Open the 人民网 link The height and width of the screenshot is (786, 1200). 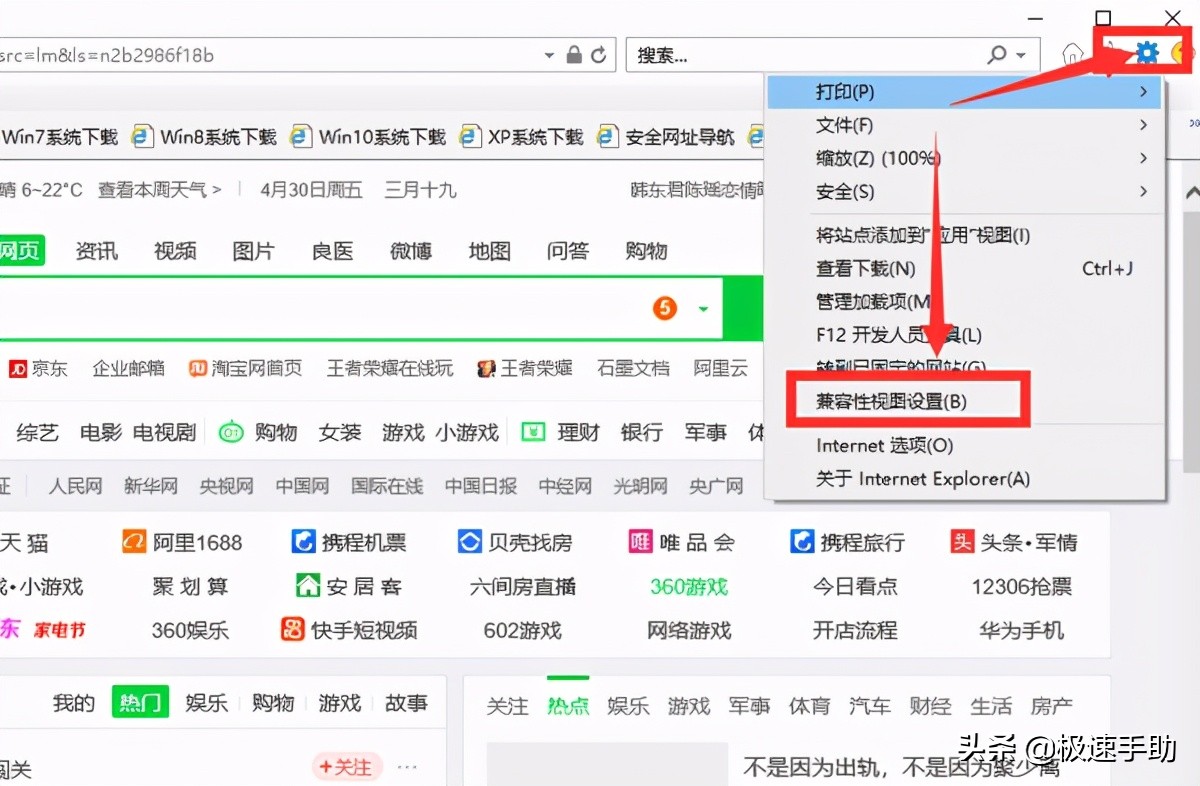76,486
